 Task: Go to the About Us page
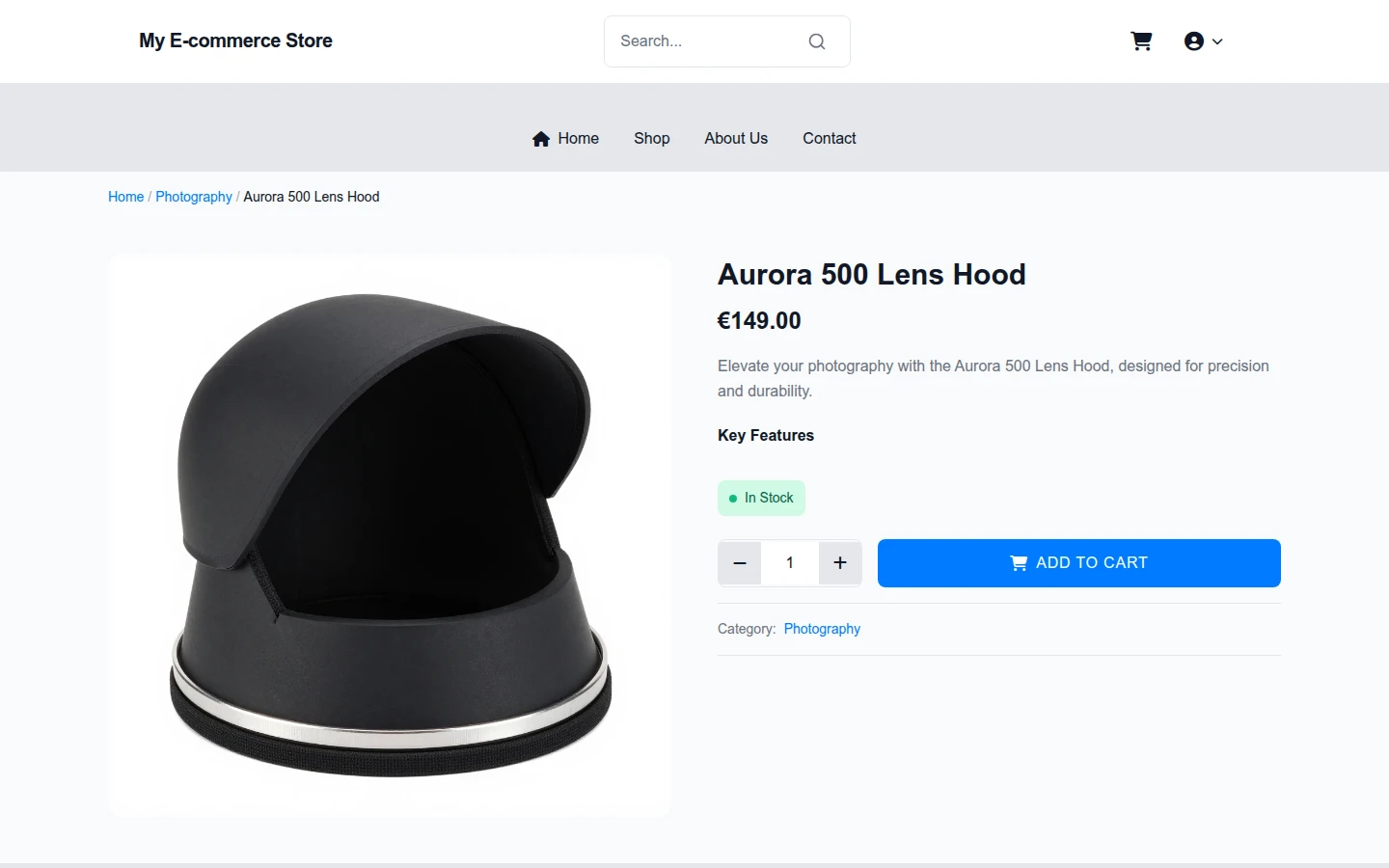coord(736,138)
